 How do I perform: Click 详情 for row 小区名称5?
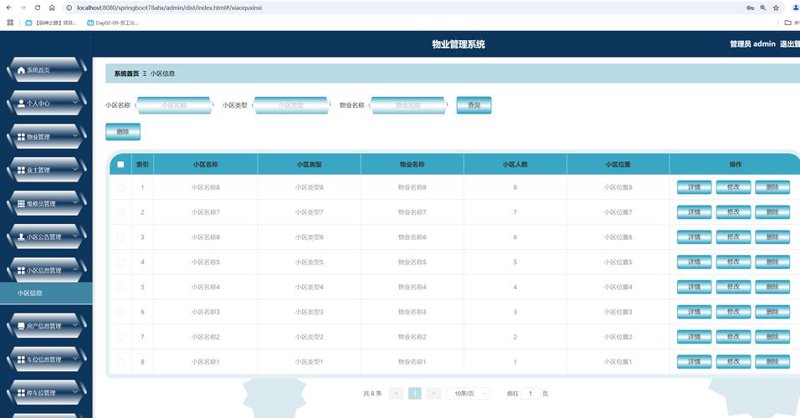point(694,262)
